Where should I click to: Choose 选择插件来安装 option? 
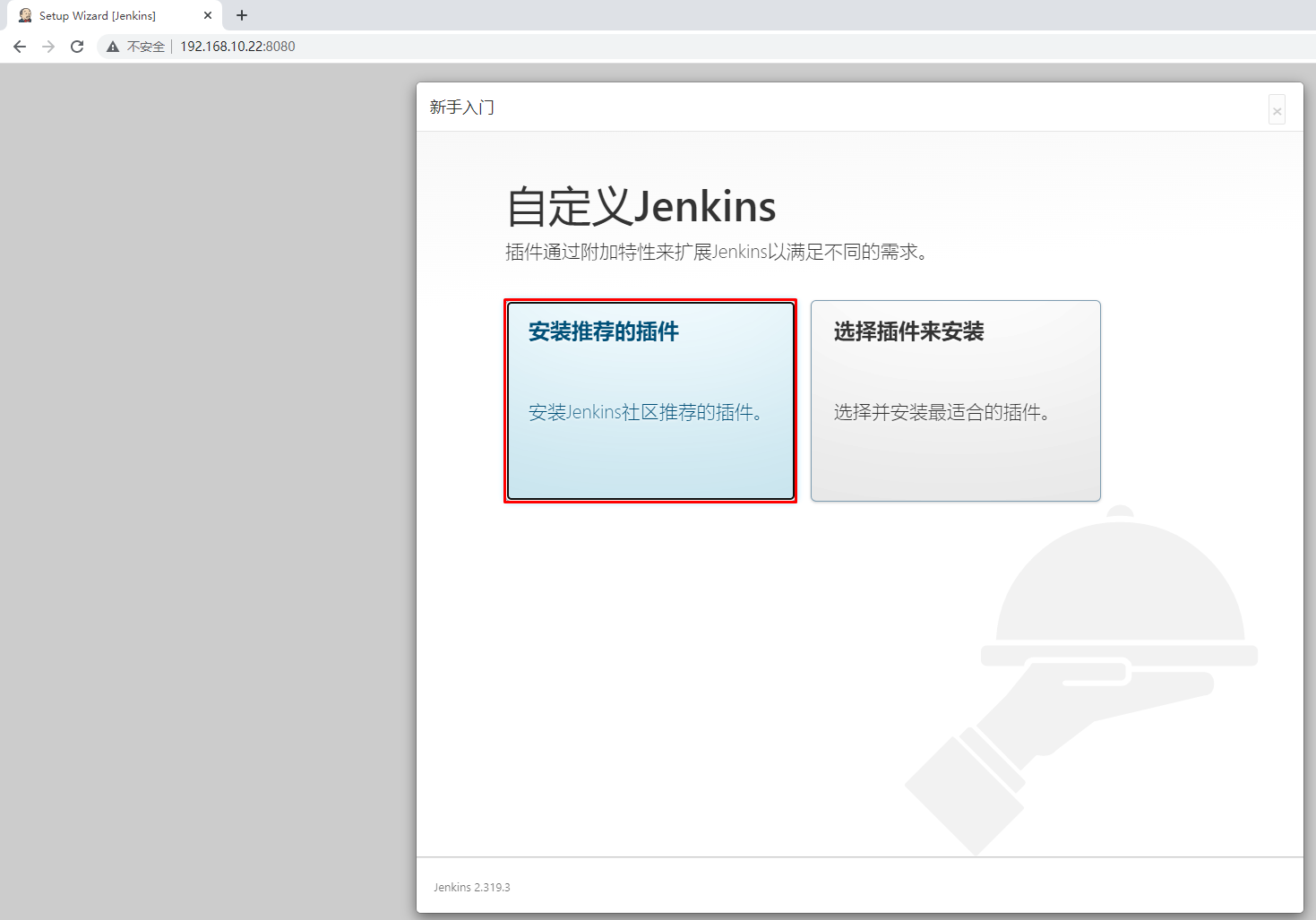[955, 400]
